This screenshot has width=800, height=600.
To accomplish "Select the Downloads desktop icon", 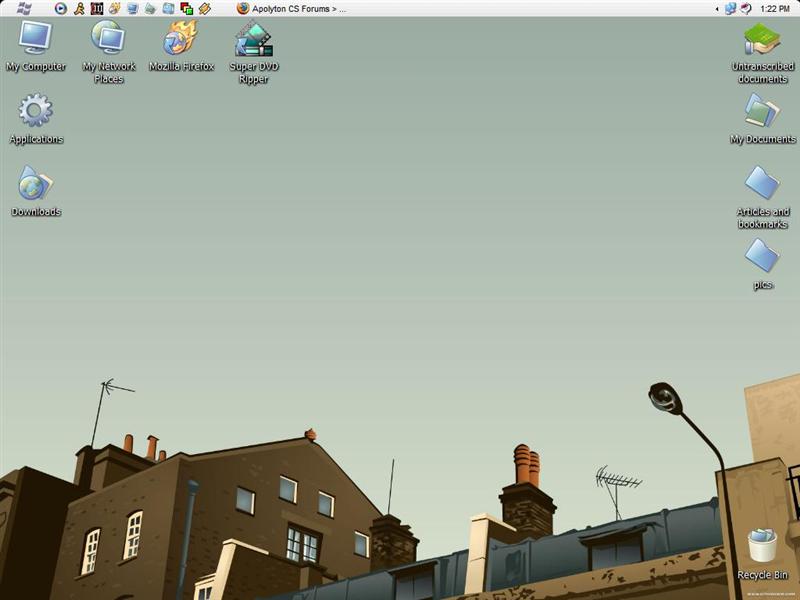I will (36, 185).
